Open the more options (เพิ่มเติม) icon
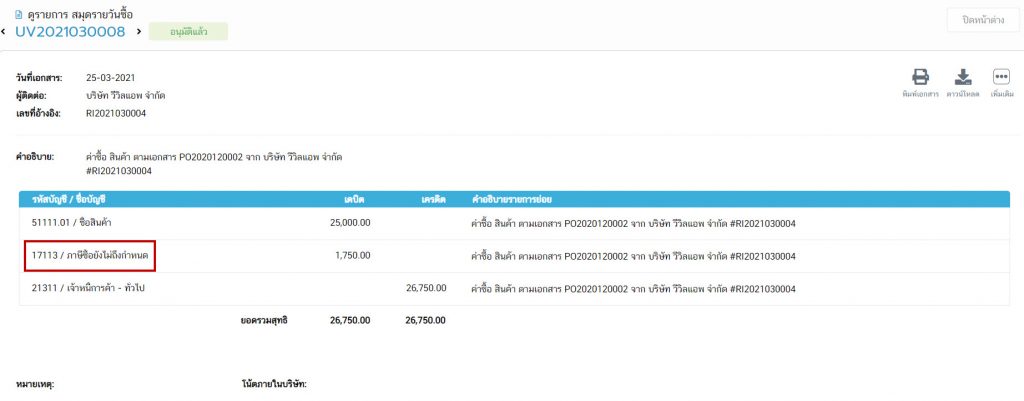Screen dimensions: 1024x401 1001,78
